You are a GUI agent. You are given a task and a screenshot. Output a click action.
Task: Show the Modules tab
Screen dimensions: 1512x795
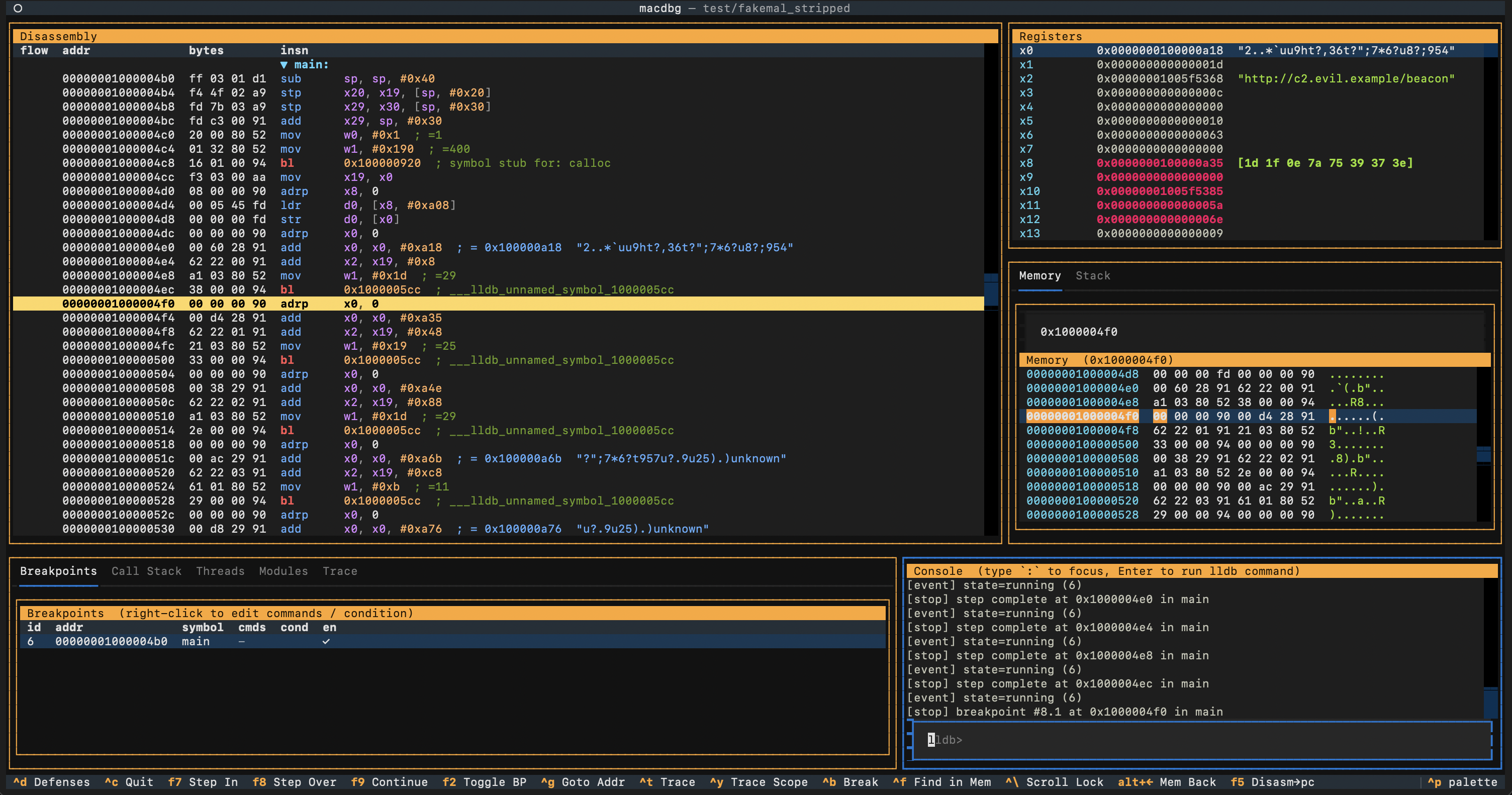(x=283, y=571)
